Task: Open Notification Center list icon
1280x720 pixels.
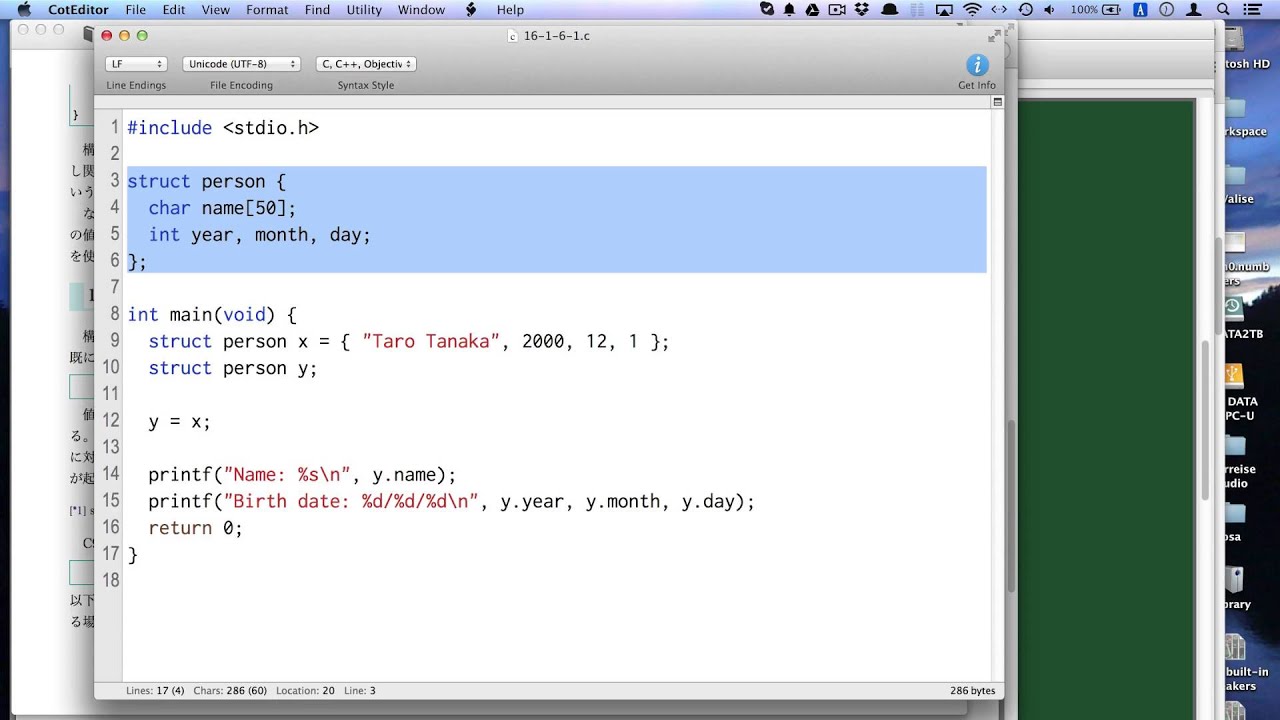Action: [1253, 9]
